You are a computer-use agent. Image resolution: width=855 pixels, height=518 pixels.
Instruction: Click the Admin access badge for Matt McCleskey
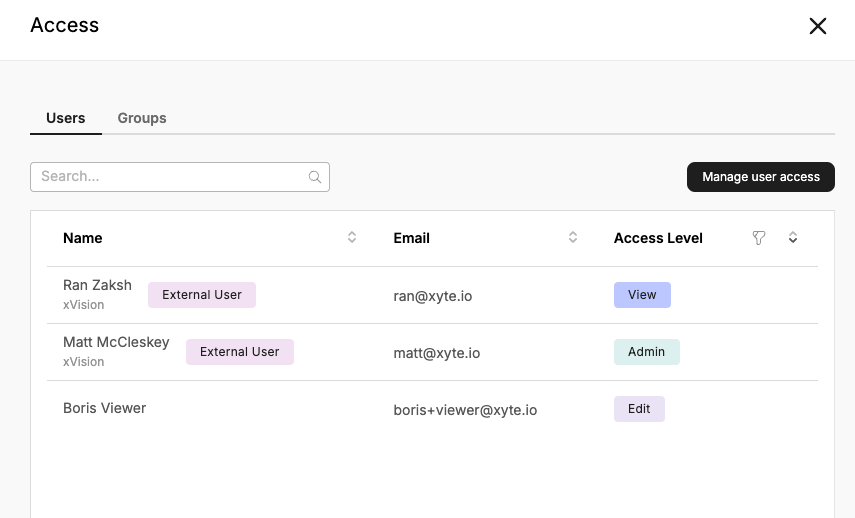point(647,352)
